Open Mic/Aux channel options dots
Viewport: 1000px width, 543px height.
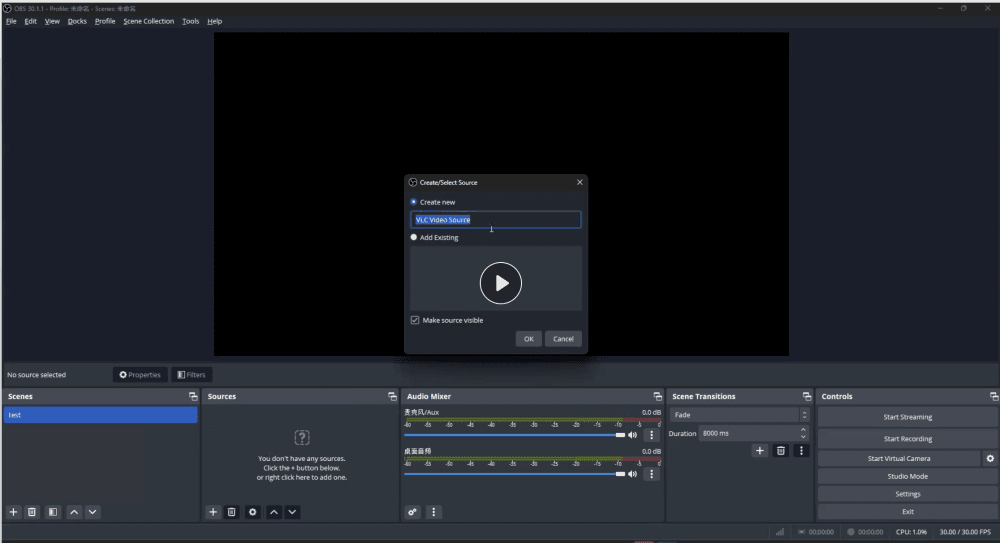click(x=651, y=435)
